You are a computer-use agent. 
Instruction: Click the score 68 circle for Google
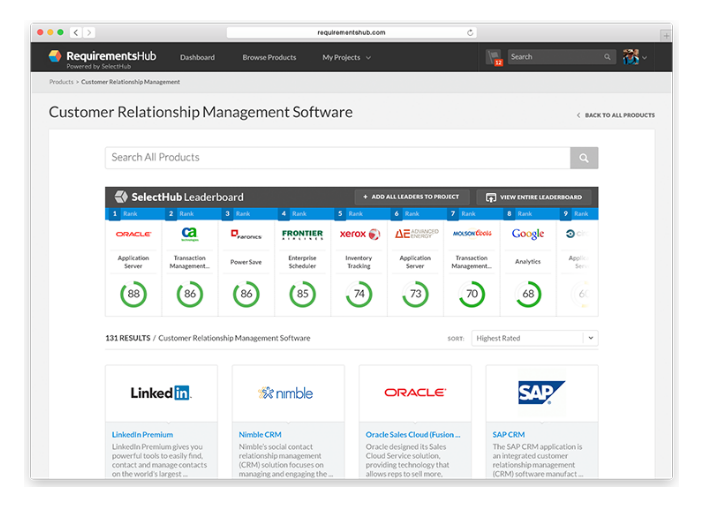coord(528,294)
